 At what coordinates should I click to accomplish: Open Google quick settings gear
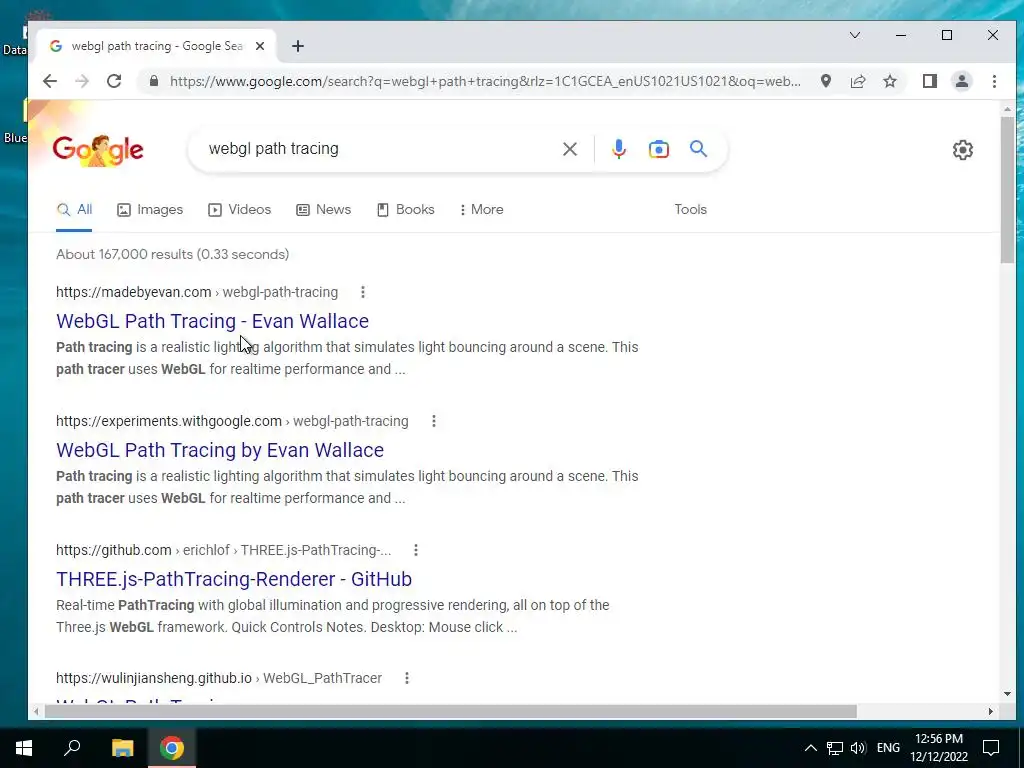963,150
